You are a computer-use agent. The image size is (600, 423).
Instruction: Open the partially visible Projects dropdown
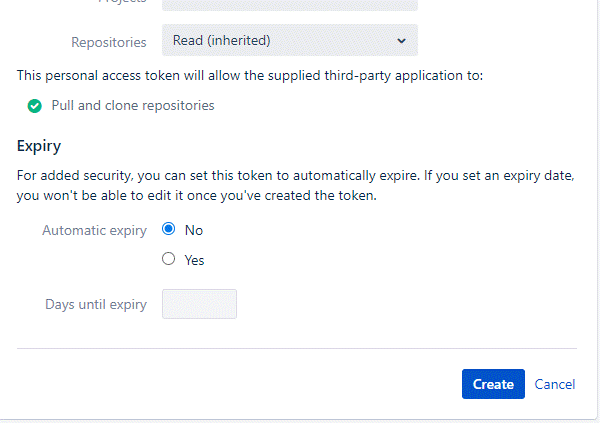click(290, 5)
